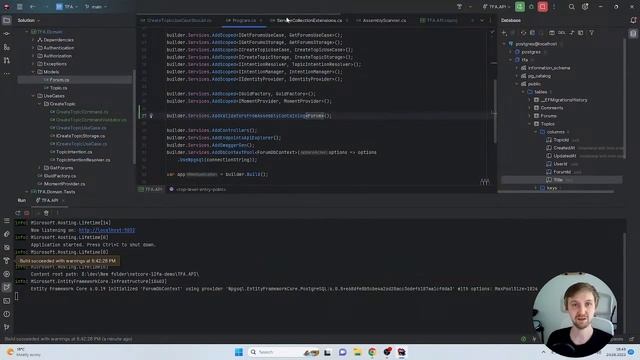Open Problems tool window icon in left bar
This screenshot has width=640, height=360.
click(7, 314)
